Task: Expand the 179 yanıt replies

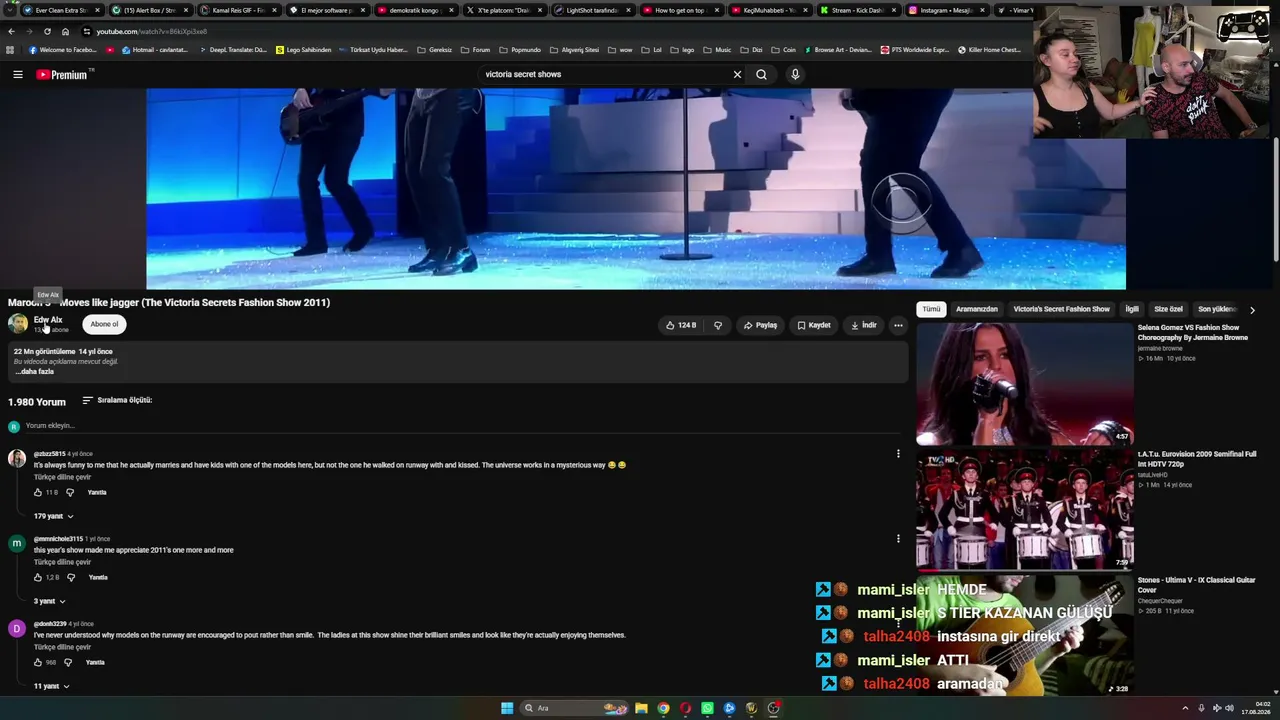Action: click(53, 516)
